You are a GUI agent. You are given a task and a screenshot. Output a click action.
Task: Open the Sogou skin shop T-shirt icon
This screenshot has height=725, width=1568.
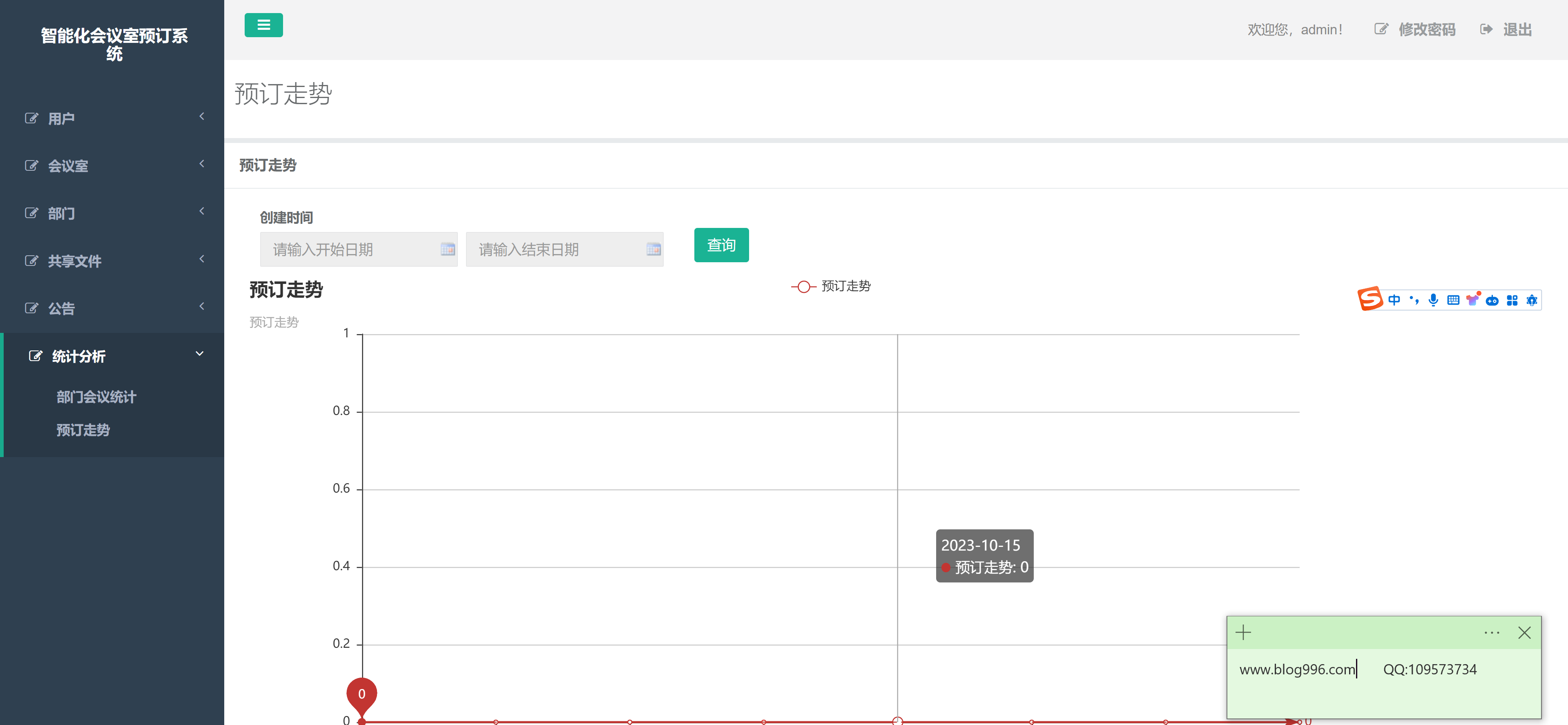1473,299
